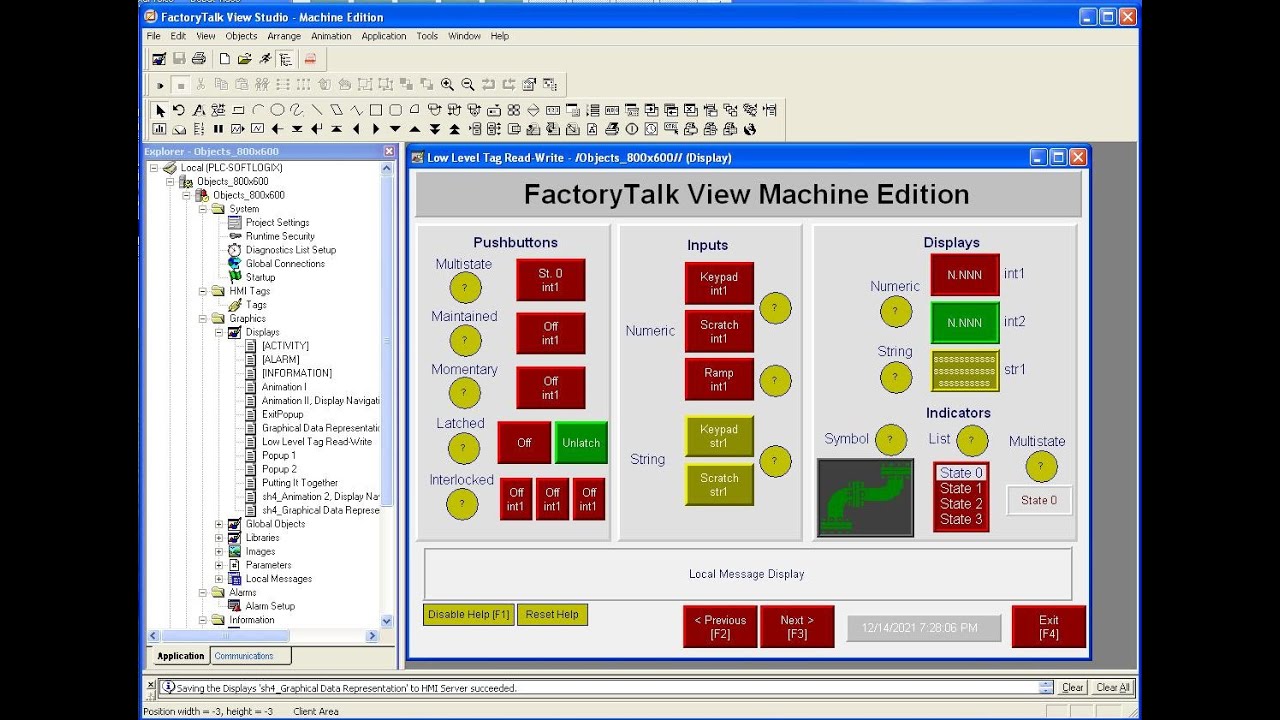Screen dimensions: 1280x720
Task: Open the Animation menu
Action: pyautogui.click(x=331, y=36)
